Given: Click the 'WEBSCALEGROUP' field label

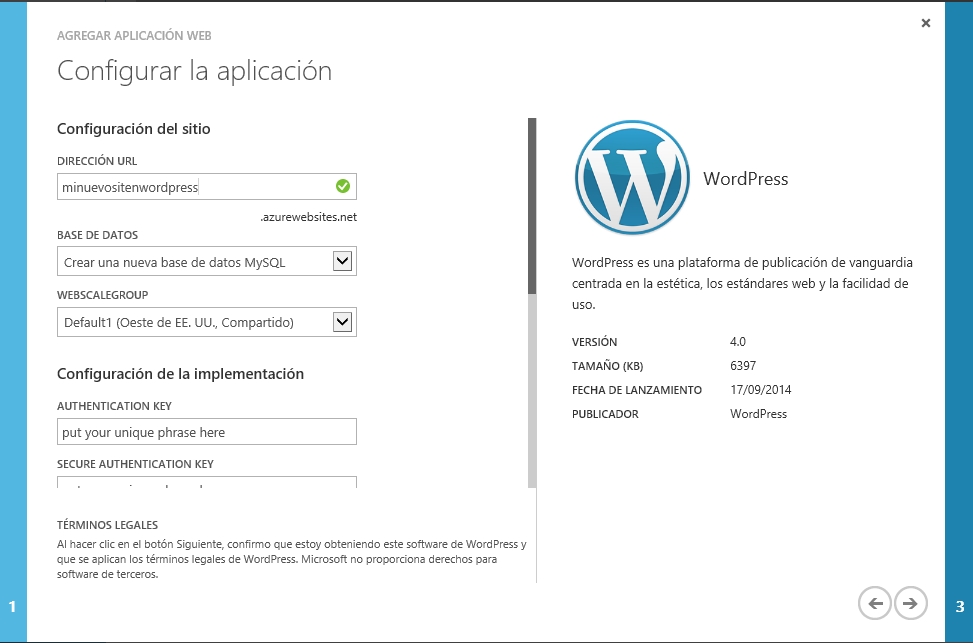Looking at the screenshot, I should point(102,295).
